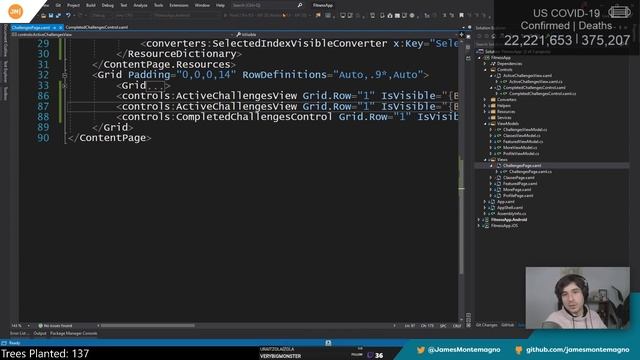Viewport: 640px width, 360px height.
Task: Open the Output tab
Action: click(x=40, y=333)
